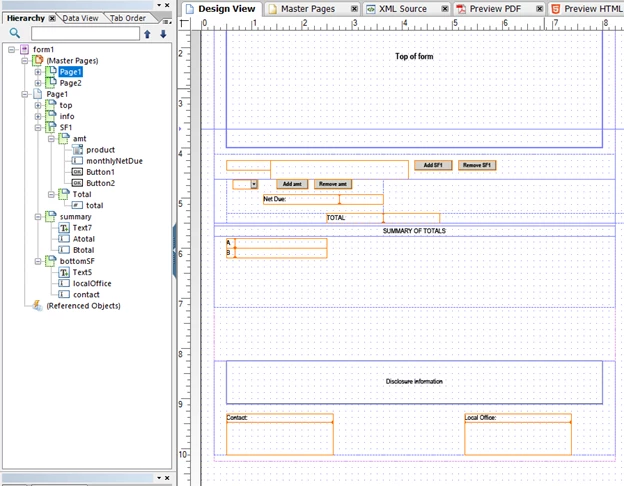This screenshot has height=486, width=624.
Task: Click the master Page2 icon in the tree
Action: [x=51, y=83]
